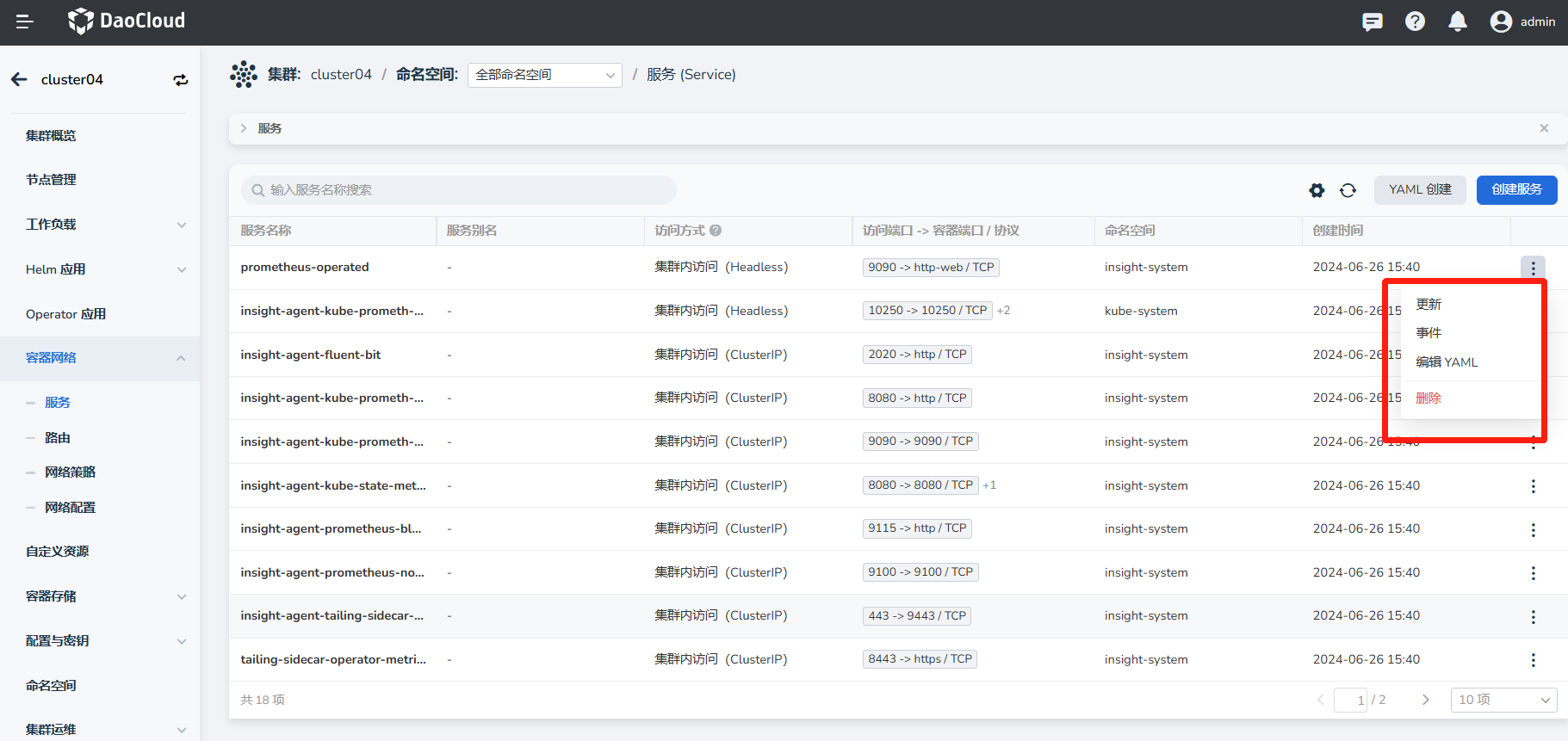Open the namespace selector dropdown
Viewport: 1568px width, 741px height.
point(544,75)
